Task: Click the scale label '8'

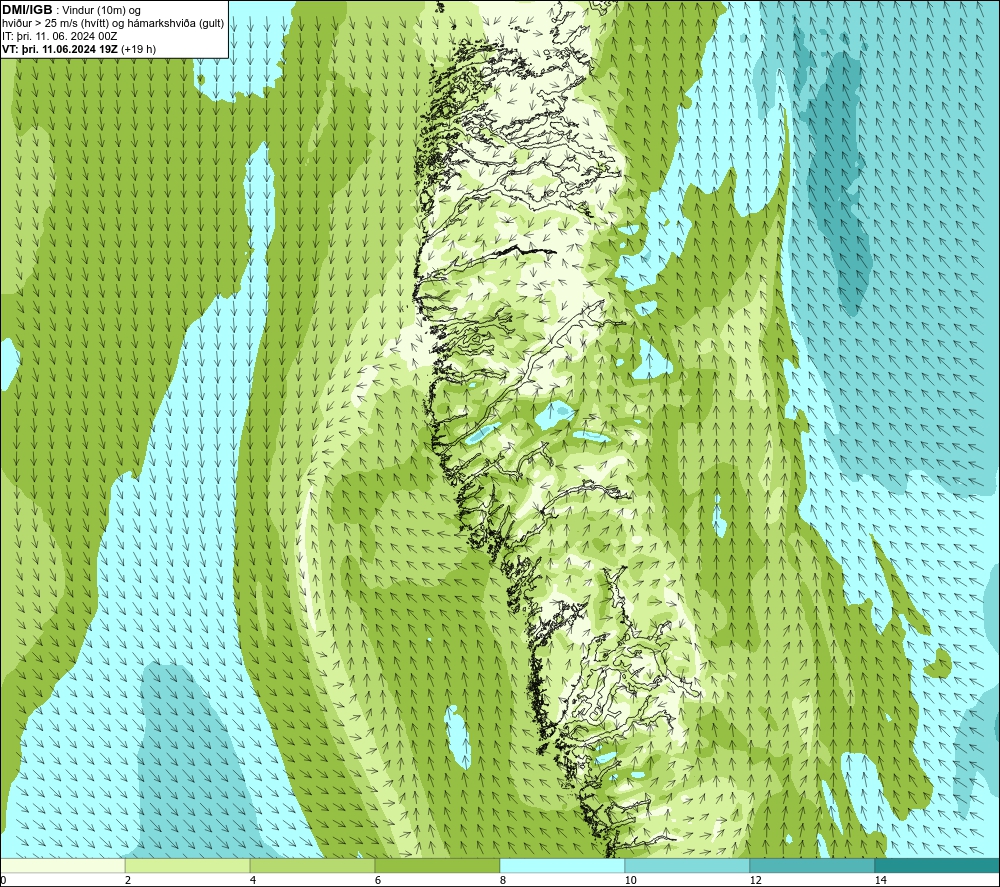Action: point(503,880)
